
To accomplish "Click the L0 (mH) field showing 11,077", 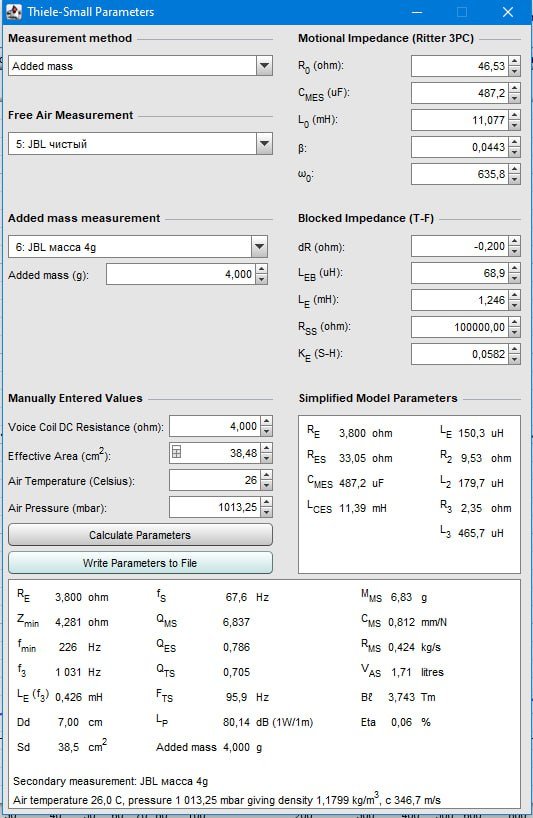I will pos(460,120).
